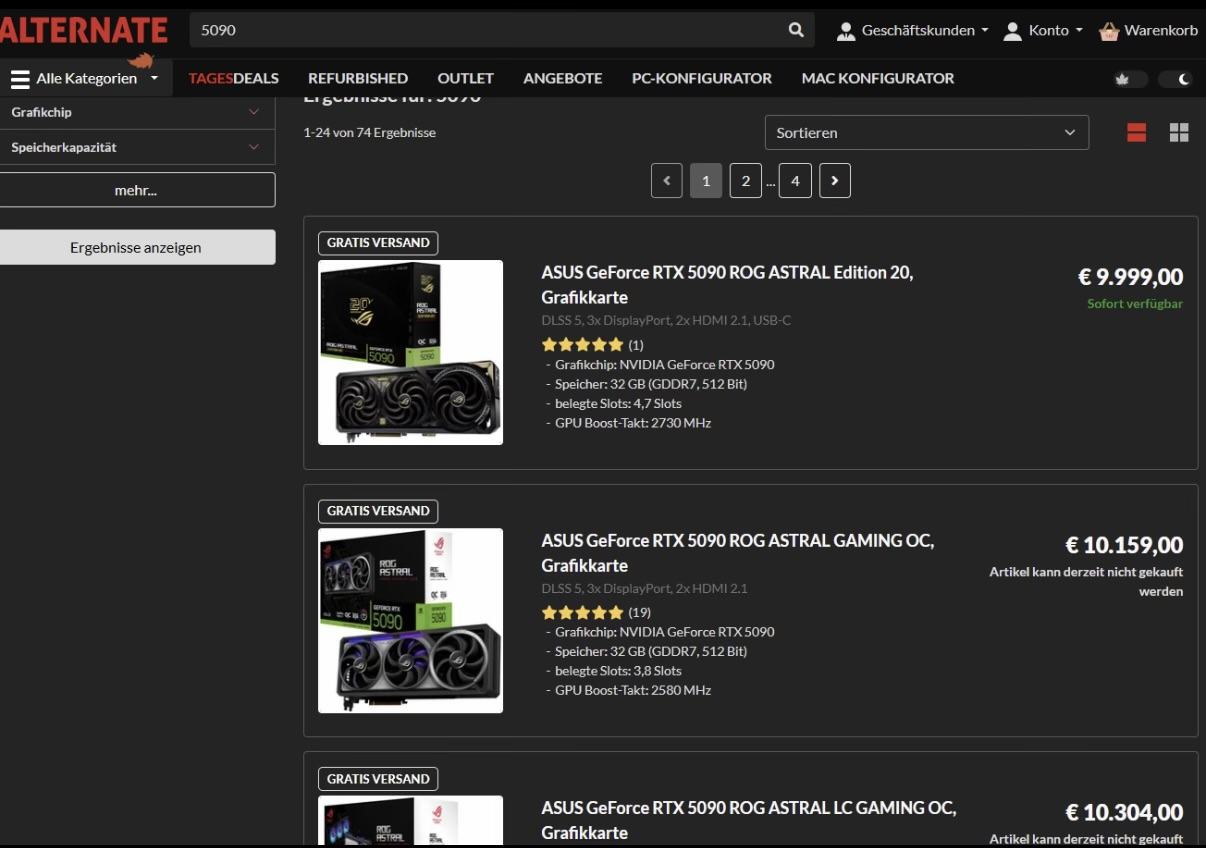Click the search magnifier icon

[x=796, y=30]
